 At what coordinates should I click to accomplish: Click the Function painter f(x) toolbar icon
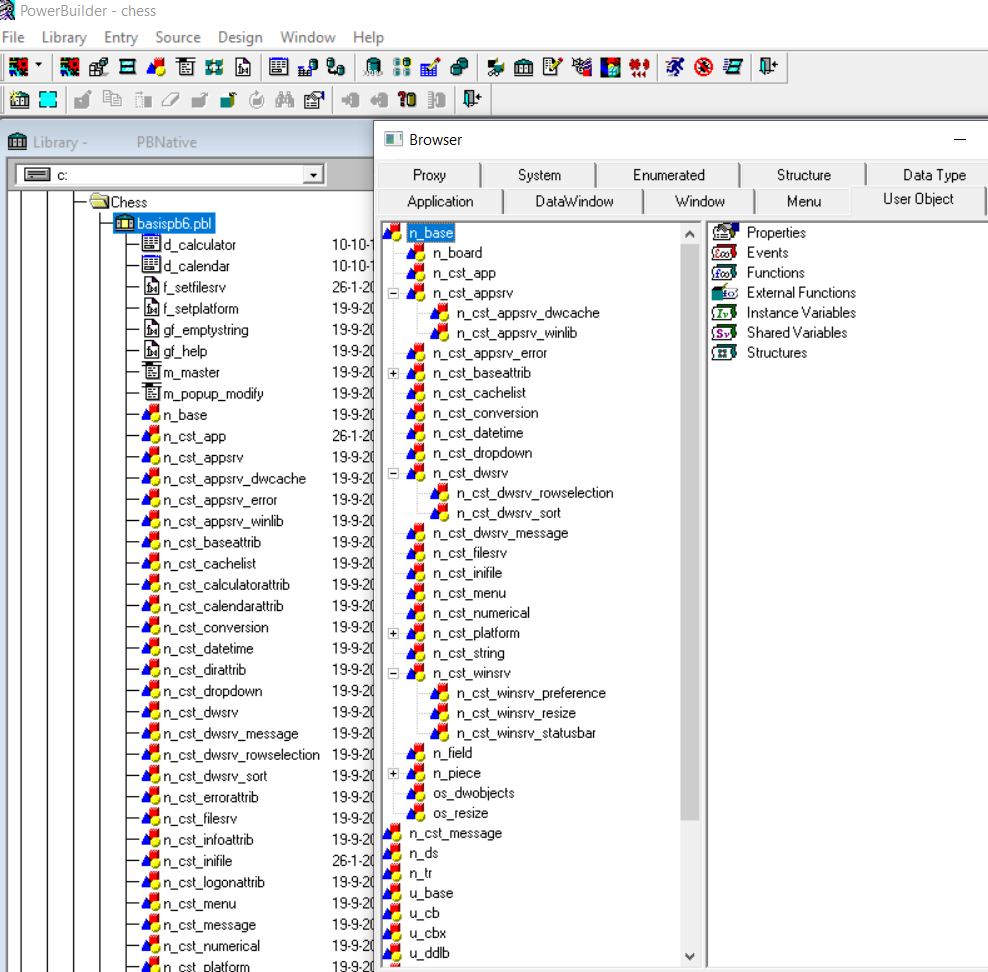(243, 67)
